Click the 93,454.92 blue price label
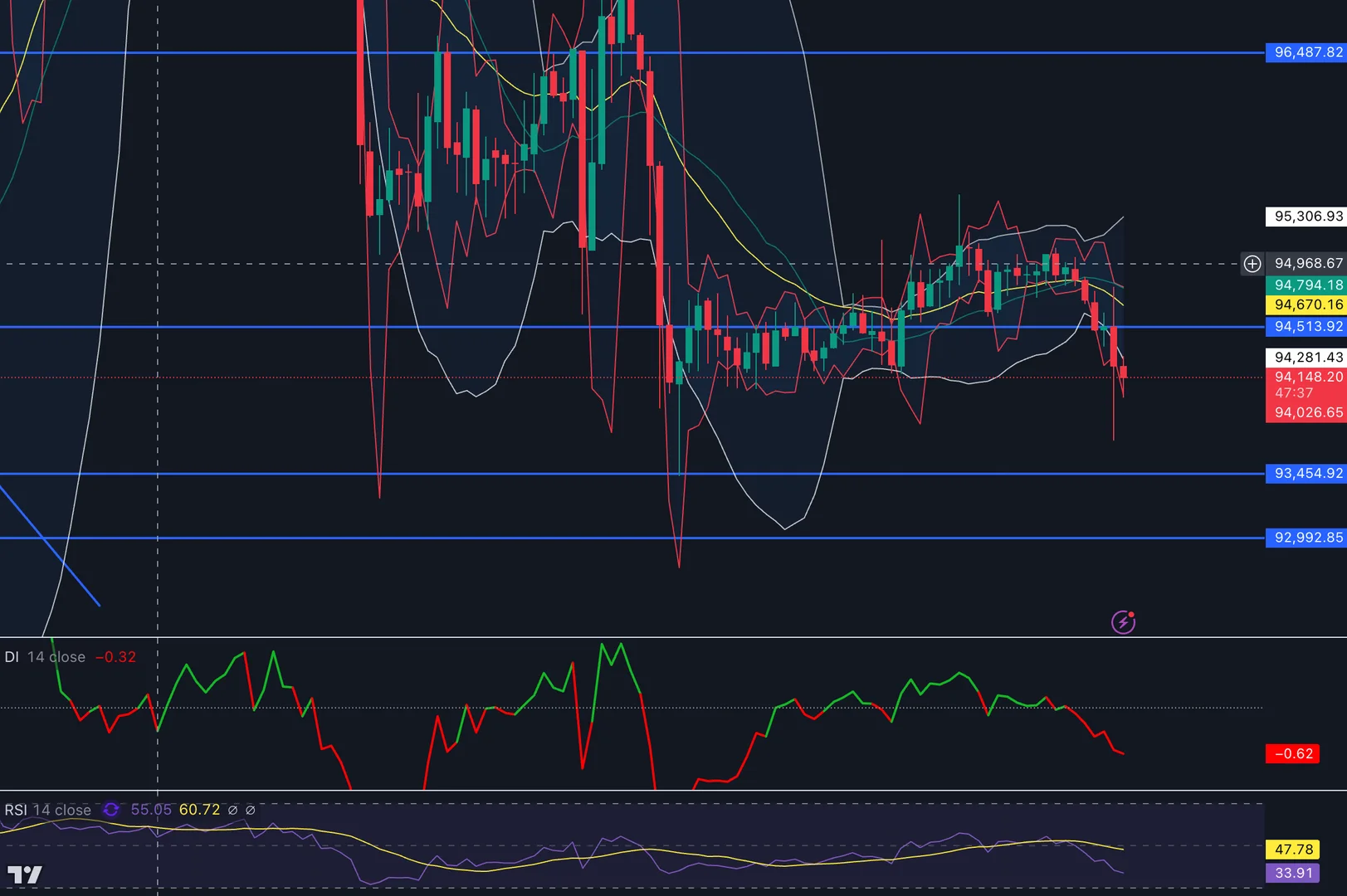This screenshot has height=896, width=1347. pyautogui.click(x=1306, y=474)
